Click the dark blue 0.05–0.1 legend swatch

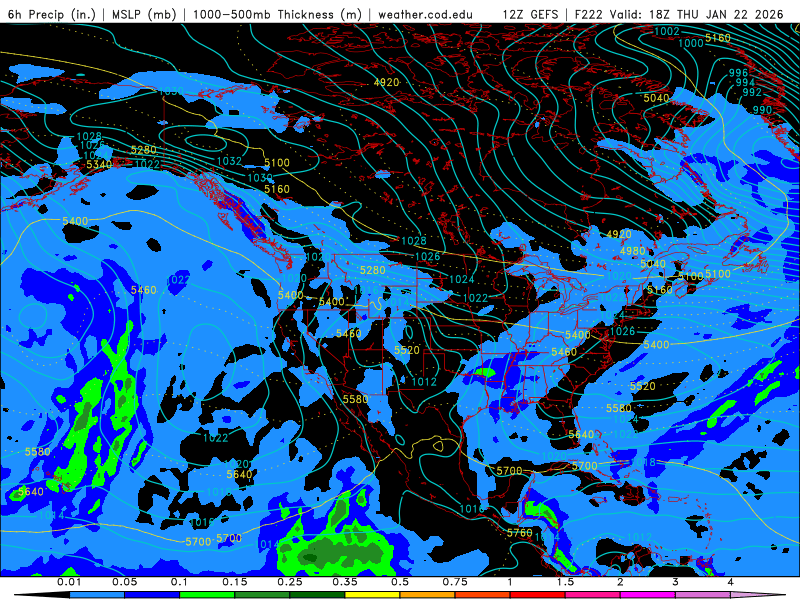152,595
